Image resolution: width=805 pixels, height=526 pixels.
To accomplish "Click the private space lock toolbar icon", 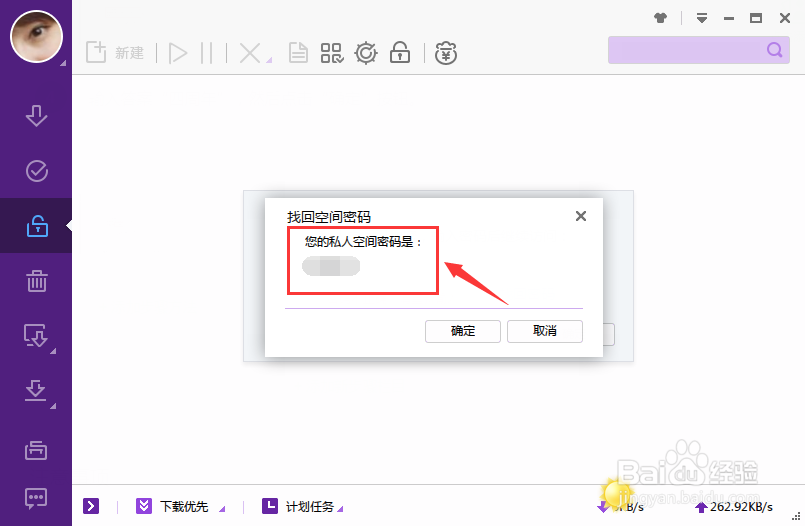I will tap(400, 52).
